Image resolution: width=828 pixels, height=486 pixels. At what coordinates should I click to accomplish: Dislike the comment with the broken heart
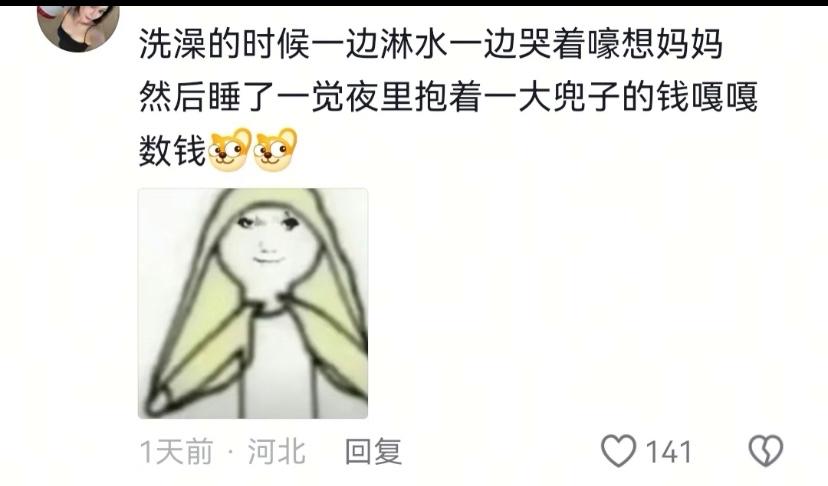point(766,451)
